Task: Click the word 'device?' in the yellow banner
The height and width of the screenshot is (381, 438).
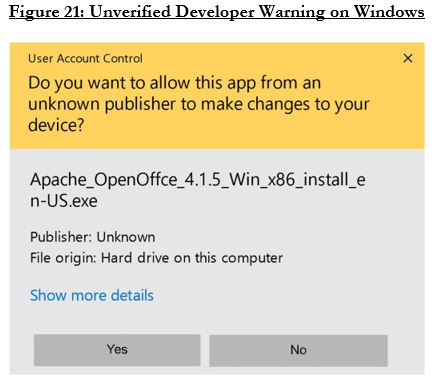Action: (56, 126)
